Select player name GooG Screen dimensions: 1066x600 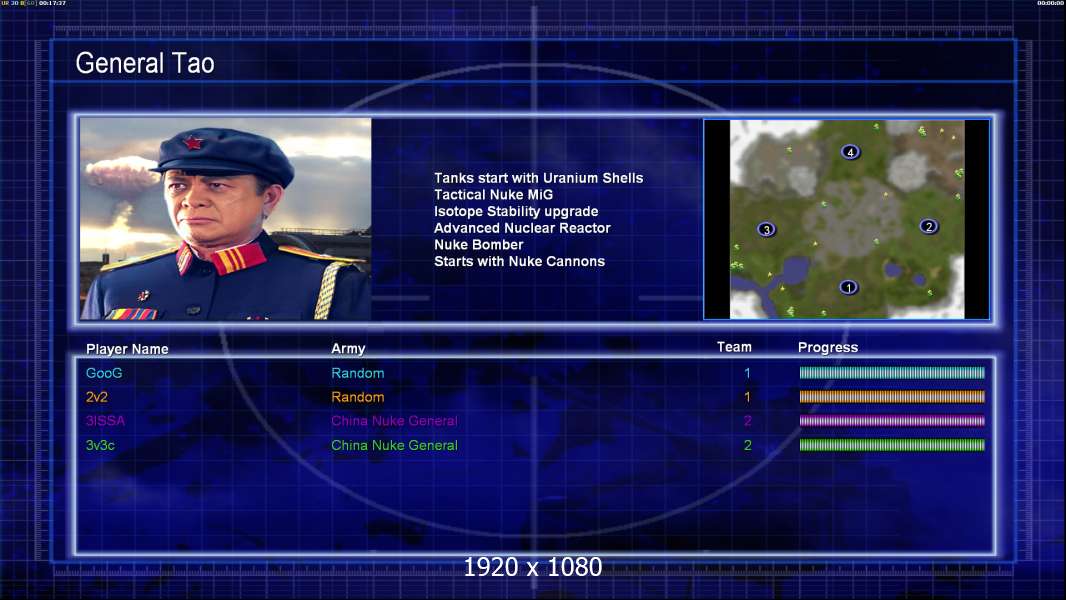click(104, 373)
